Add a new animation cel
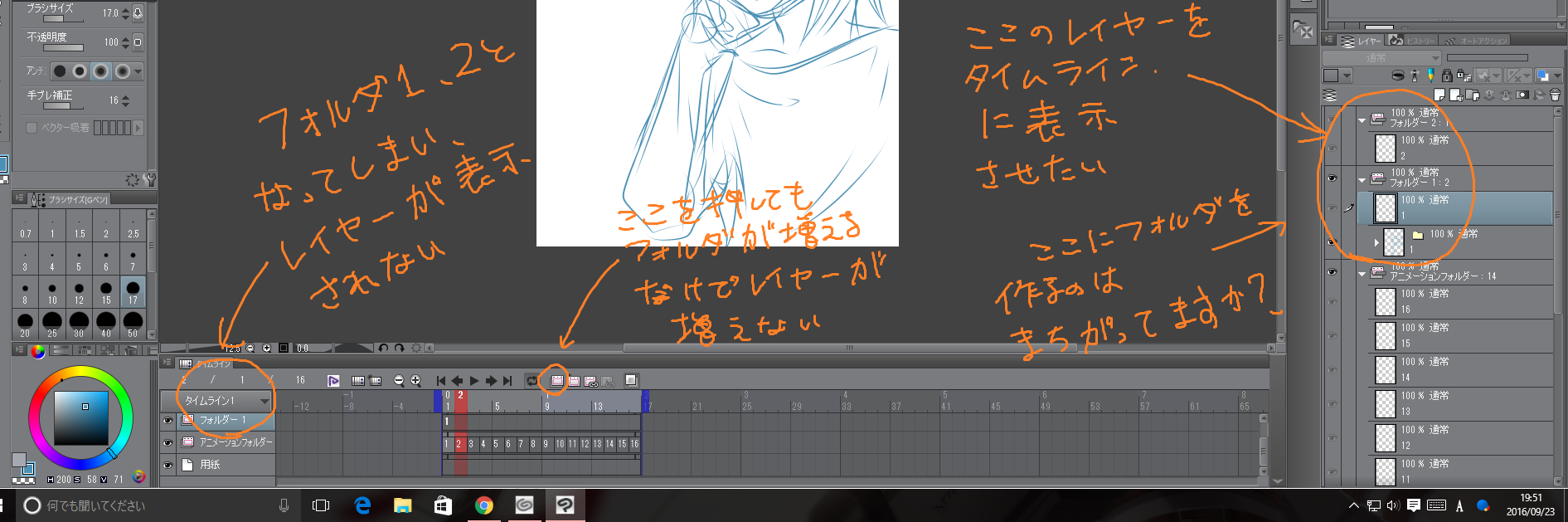Image resolution: width=1568 pixels, height=522 pixels. click(x=574, y=381)
